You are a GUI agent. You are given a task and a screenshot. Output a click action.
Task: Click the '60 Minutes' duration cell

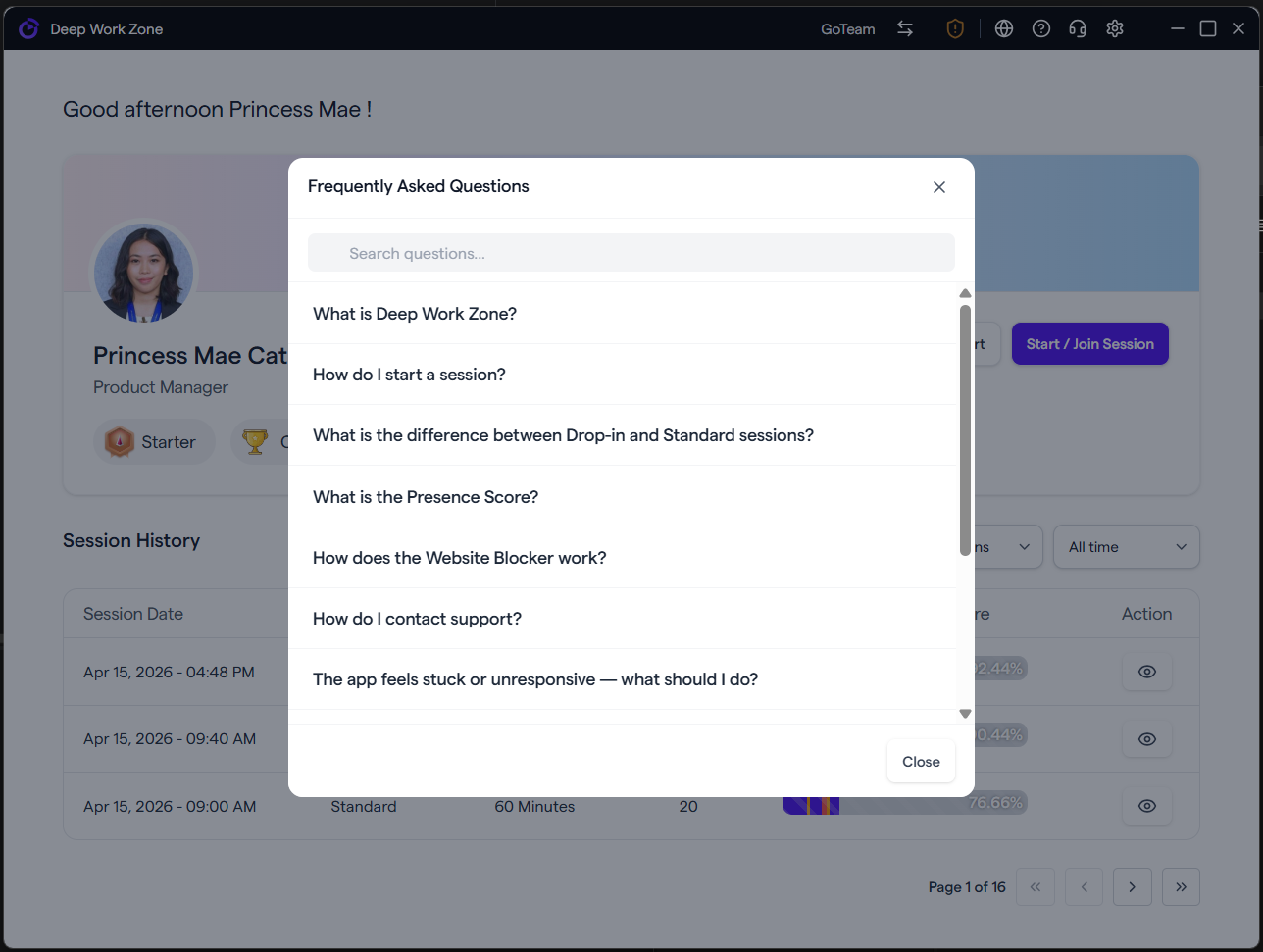pos(534,807)
